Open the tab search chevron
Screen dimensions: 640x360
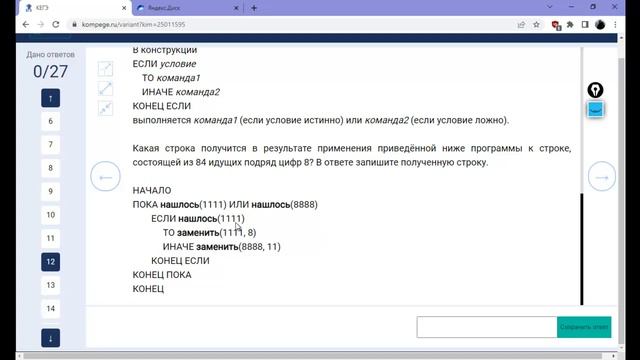(549, 7)
